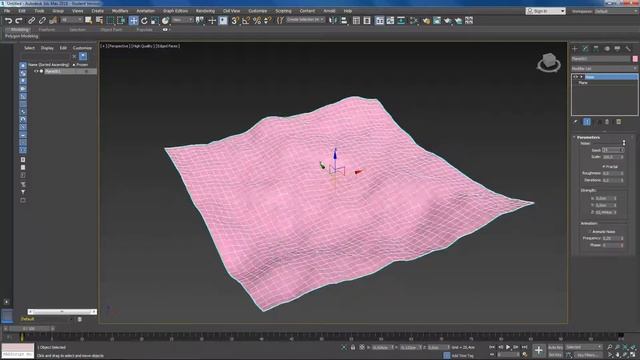Open the Modifiers menu
Screen dimensions: 640x360
tap(120, 11)
